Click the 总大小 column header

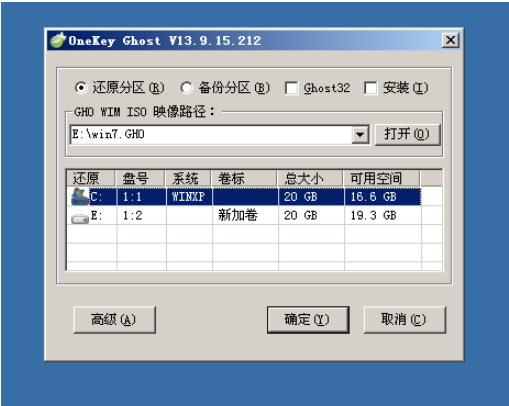pos(310,178)
